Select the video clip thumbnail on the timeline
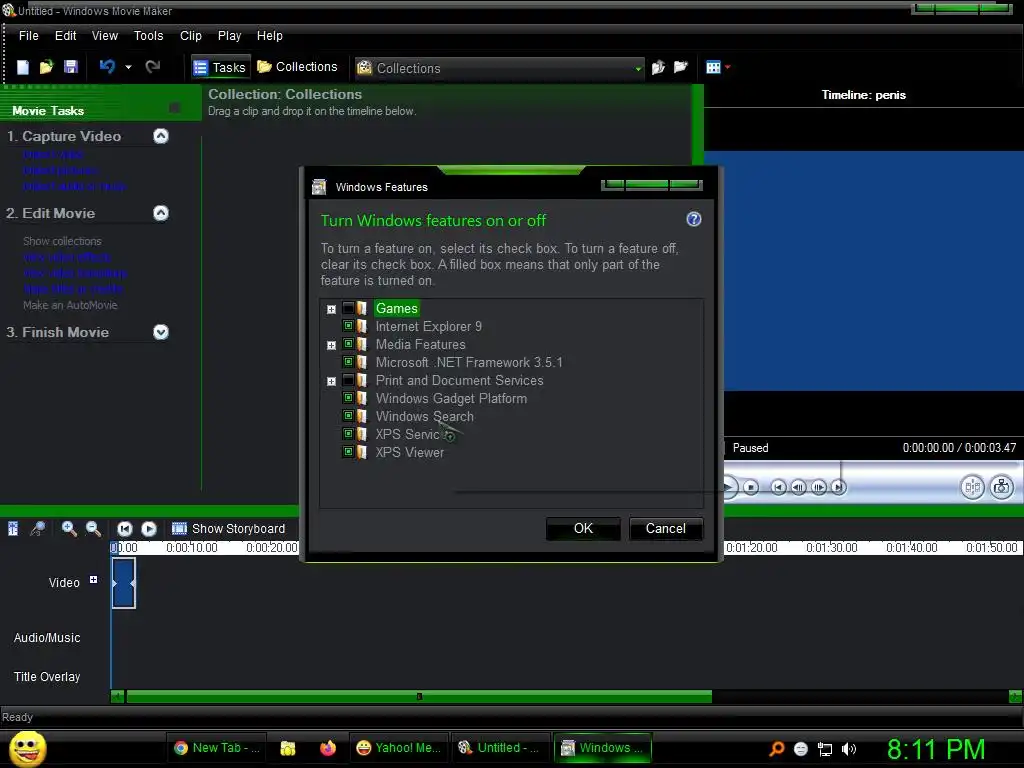The image size is (1024, 768). click(123, 583)
